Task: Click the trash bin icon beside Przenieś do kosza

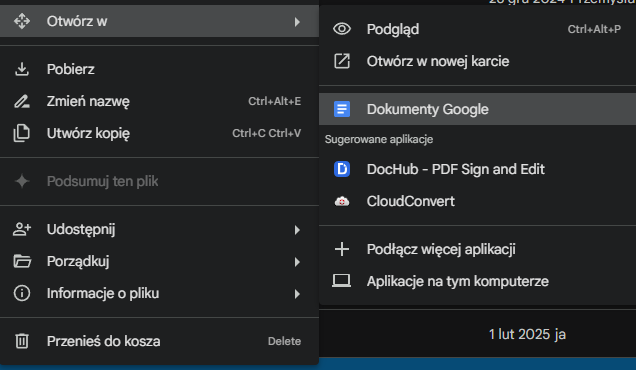Action: pyautogui.click(x=22, y=341)
